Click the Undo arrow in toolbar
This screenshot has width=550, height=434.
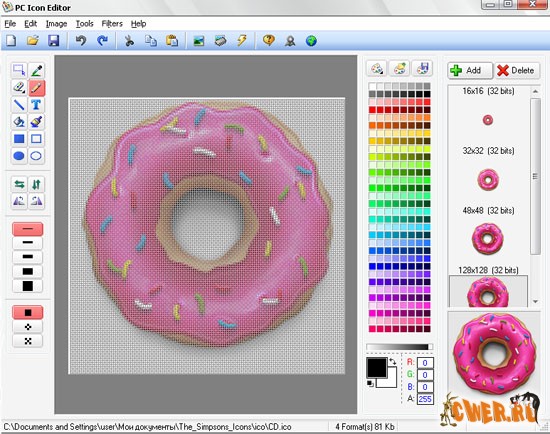81,41
